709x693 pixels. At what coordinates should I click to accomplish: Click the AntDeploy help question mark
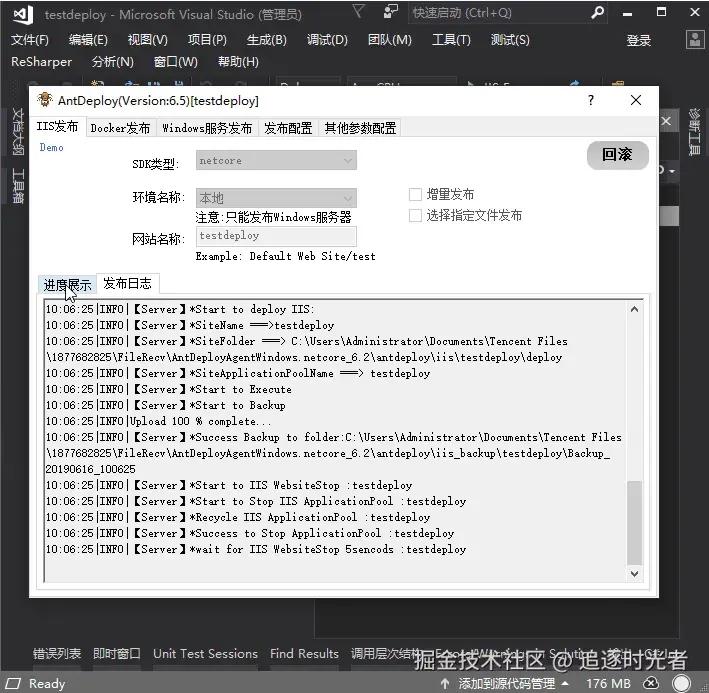[591, 100]
